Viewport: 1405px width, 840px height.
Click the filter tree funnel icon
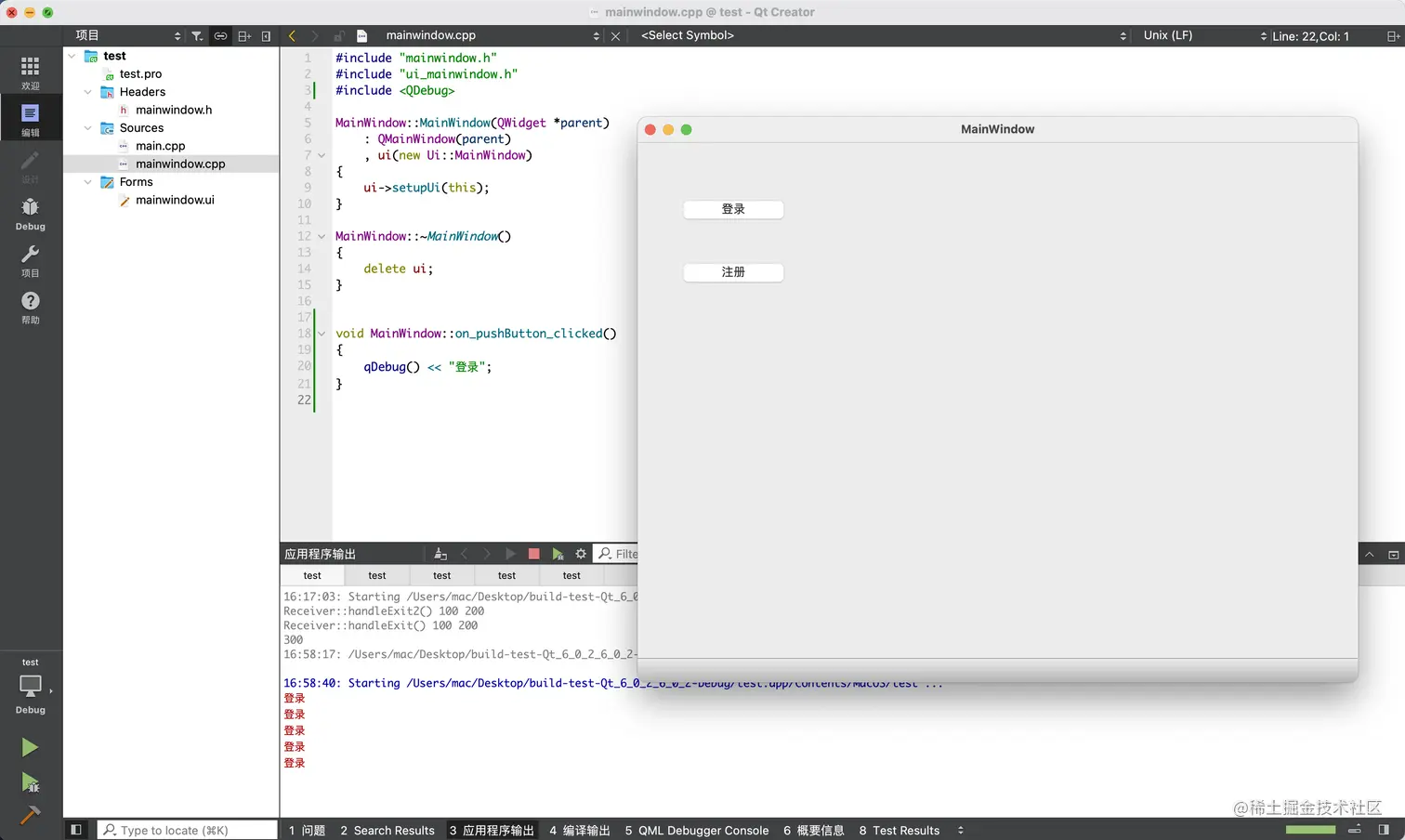(x=197, y=36)
